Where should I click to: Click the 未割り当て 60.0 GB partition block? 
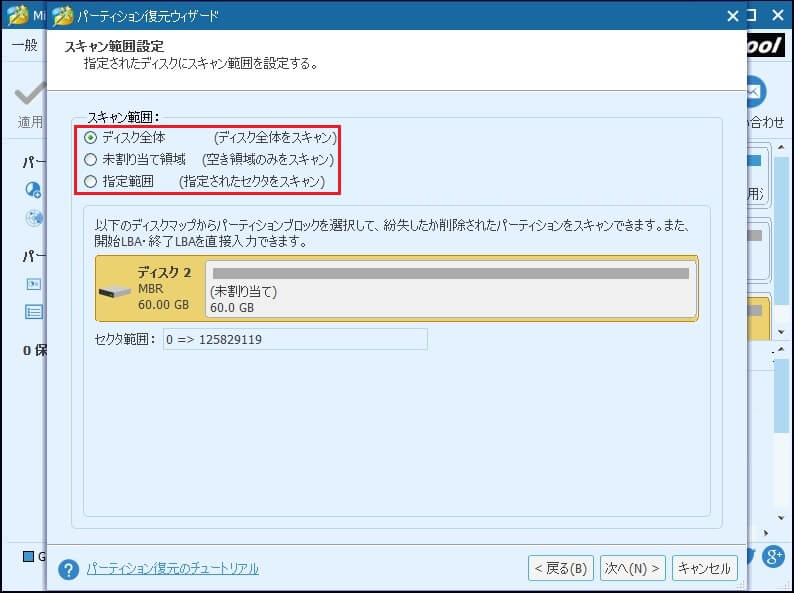click(451, 289)
